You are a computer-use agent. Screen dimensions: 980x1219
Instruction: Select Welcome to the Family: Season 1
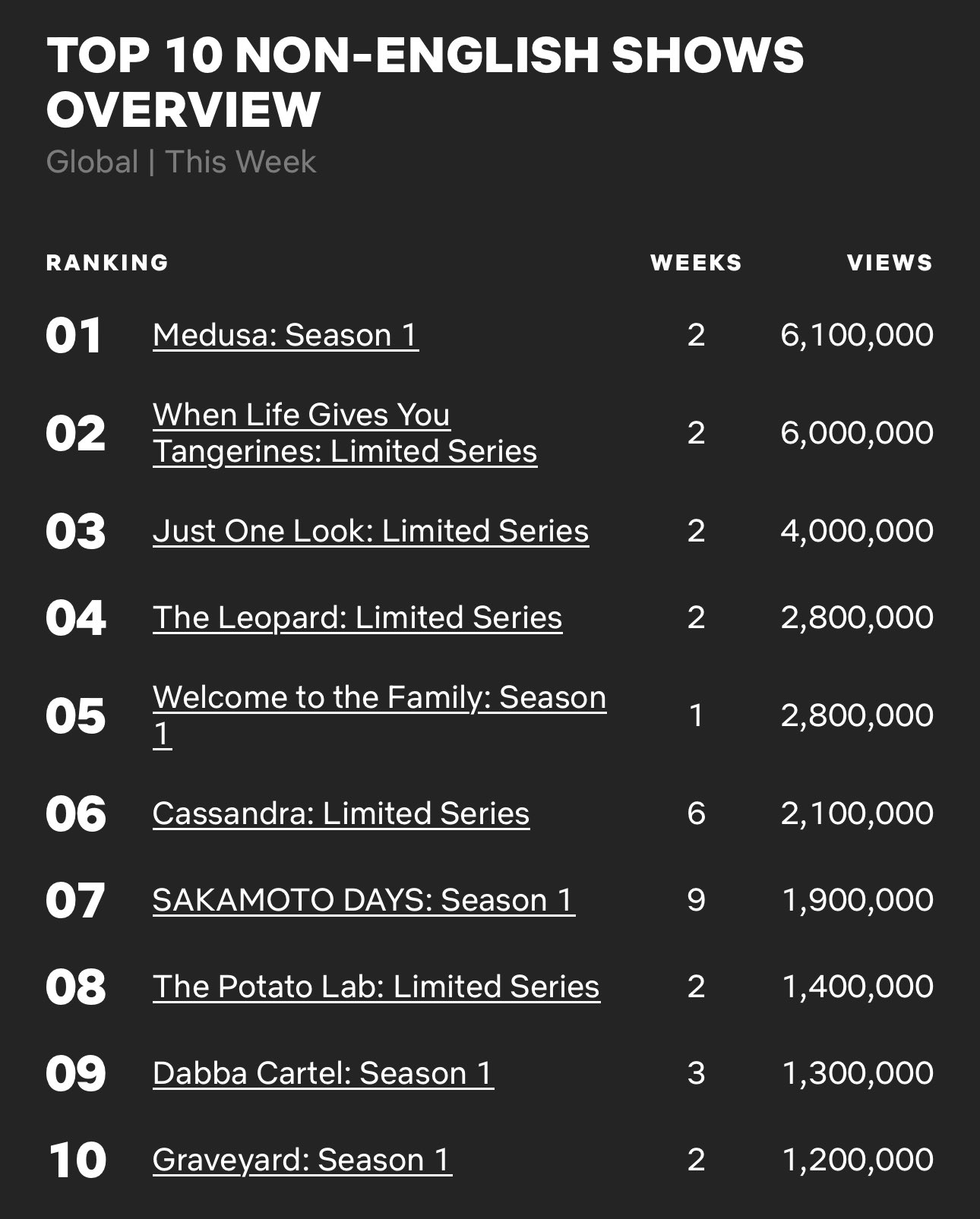[x=379, y=698]
